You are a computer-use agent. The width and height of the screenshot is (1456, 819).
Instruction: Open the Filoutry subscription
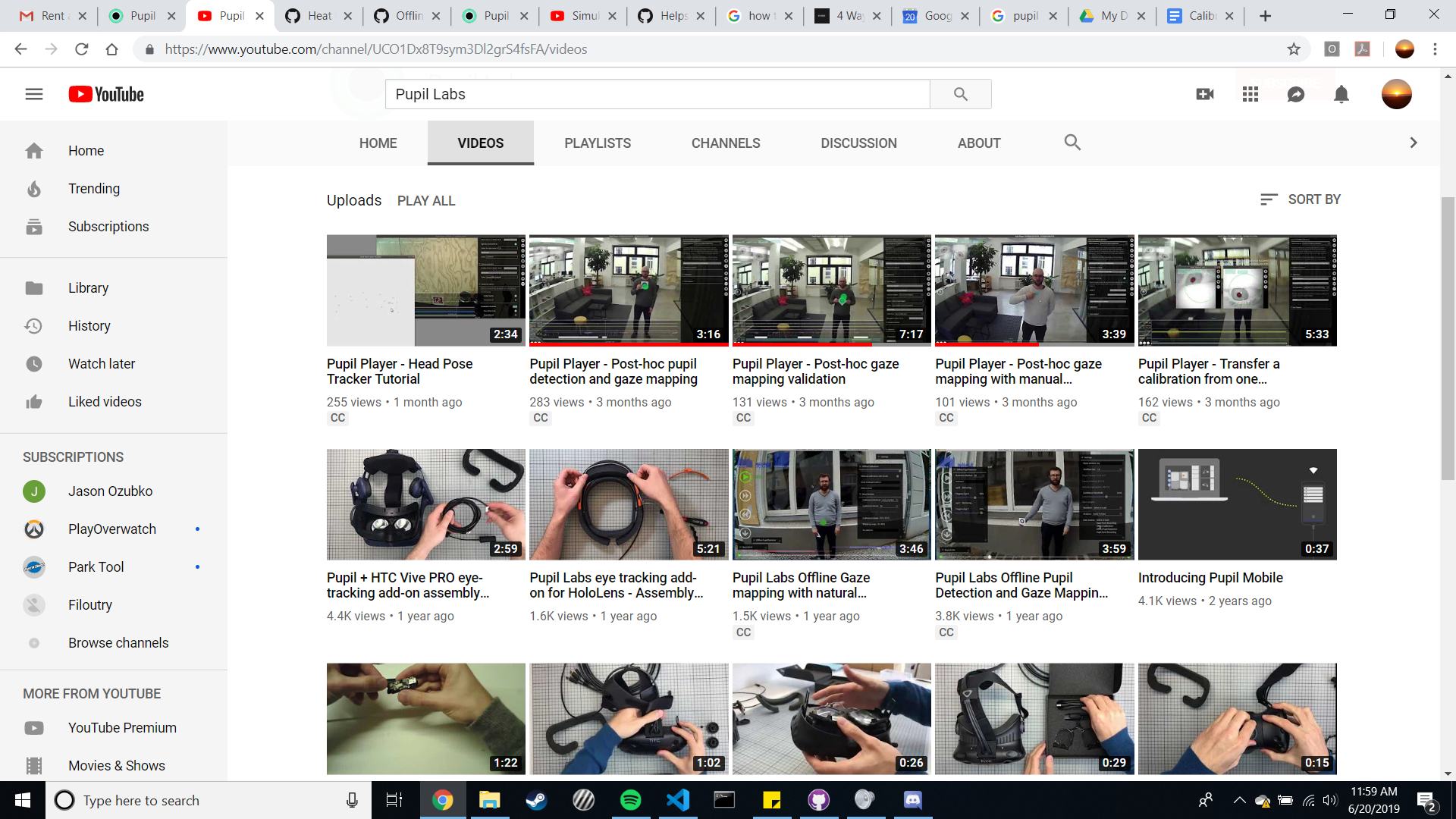(x=114, y=605)
